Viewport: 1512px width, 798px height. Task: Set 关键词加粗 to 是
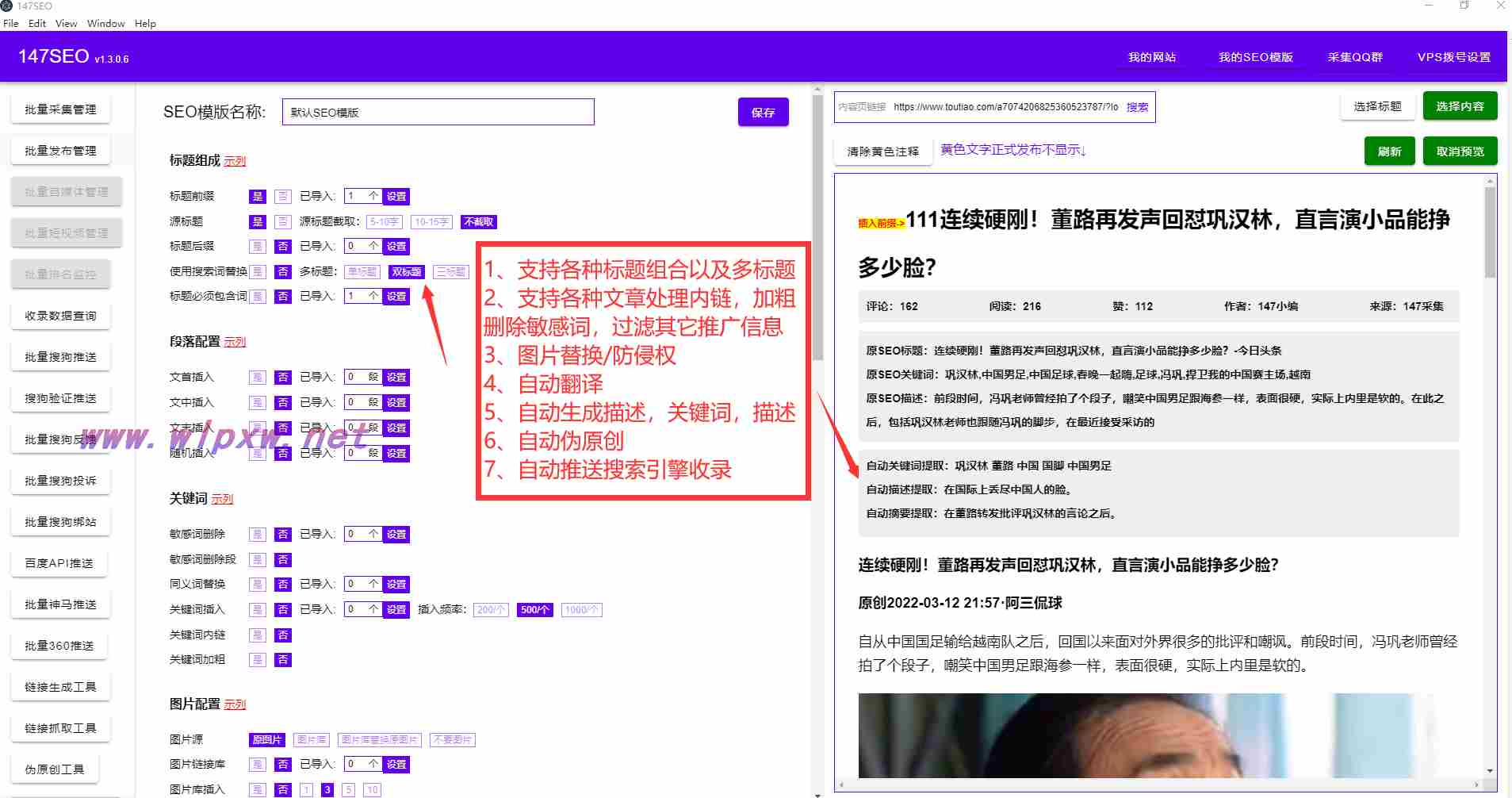tap(258, 659)
